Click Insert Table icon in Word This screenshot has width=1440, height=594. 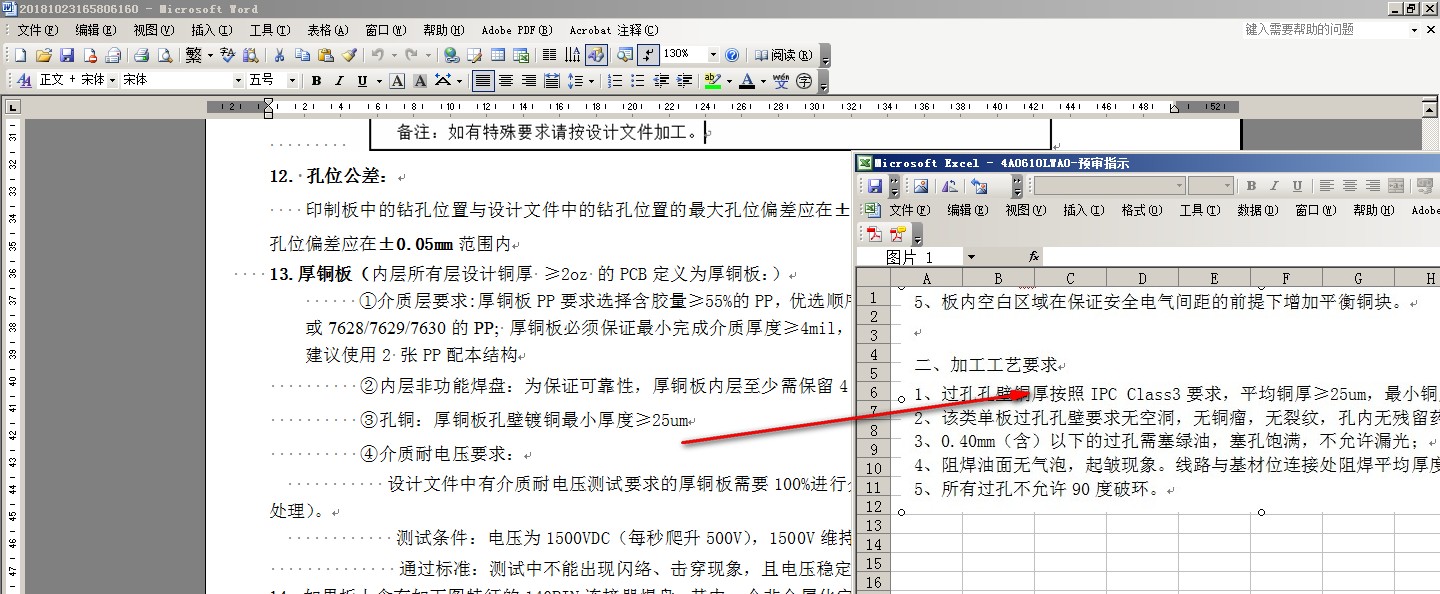pyautogui.click(x=498, y=55)
